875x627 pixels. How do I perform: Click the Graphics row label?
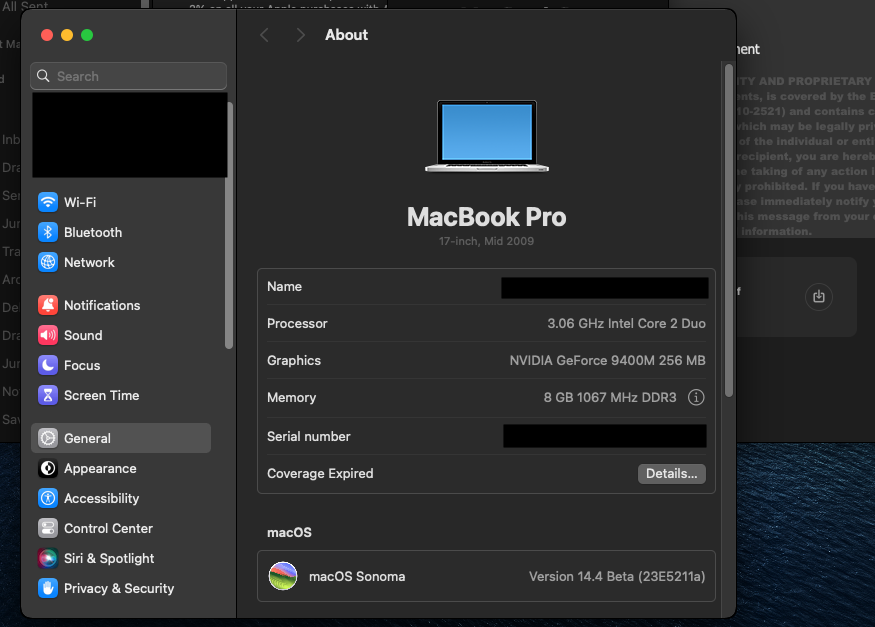pyautogui.click(x=294, y=361)
